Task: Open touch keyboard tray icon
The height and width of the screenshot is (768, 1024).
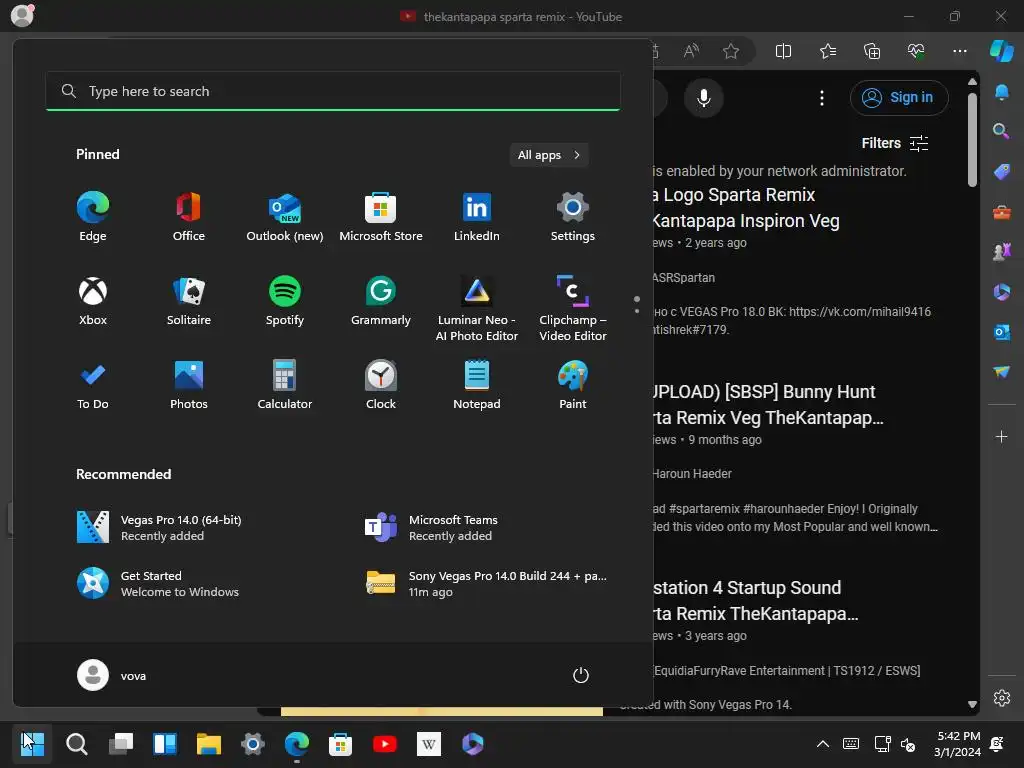Action: (851, 744)
